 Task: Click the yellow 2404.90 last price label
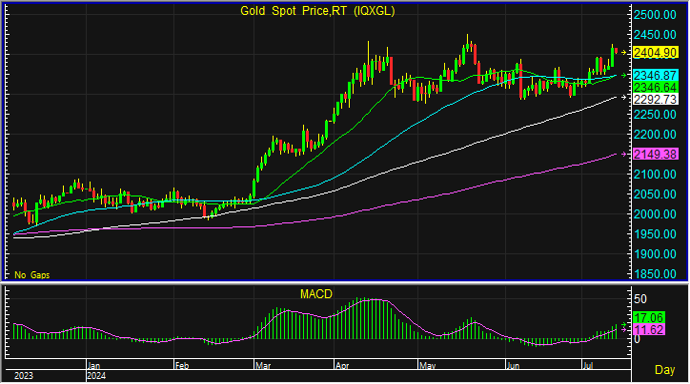point(655,53)
